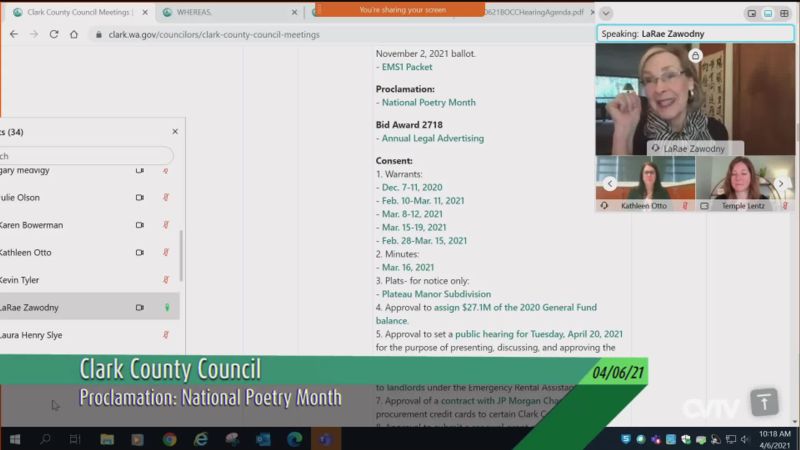Click the camera icon next to Karen Bowerman
This screenshot has width=800, height=450.
(140, 225)
